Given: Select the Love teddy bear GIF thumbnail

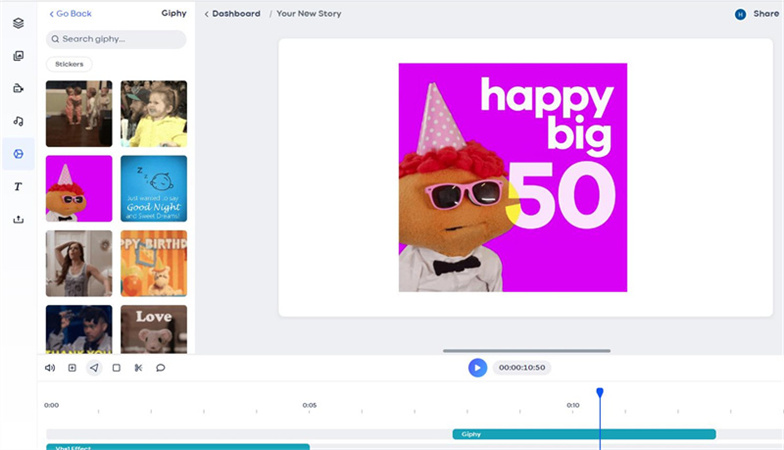Looking at the screenshot, I should pyautogui.click(x=154, y=330).
